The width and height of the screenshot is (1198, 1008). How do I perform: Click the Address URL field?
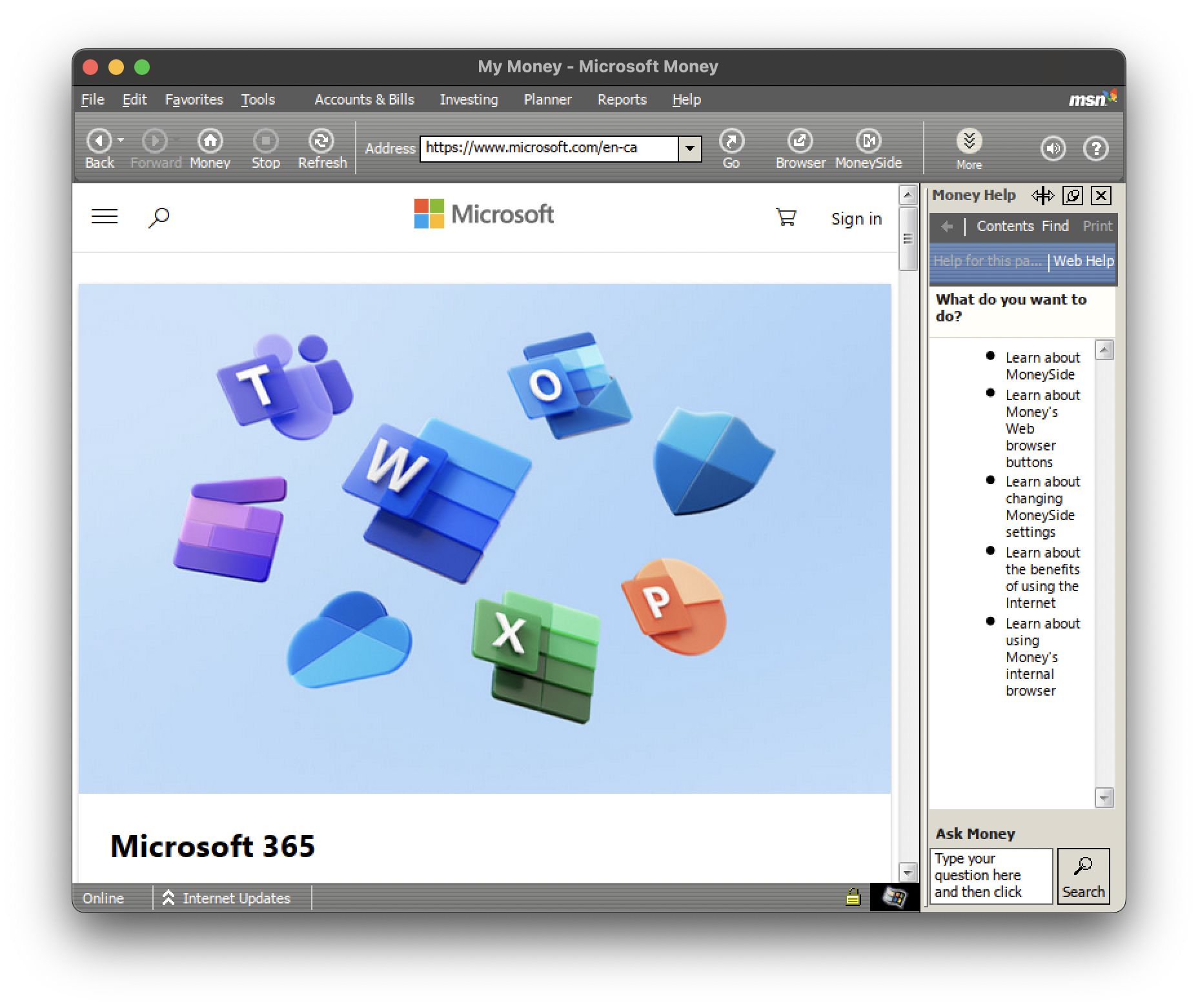(549, 148)
